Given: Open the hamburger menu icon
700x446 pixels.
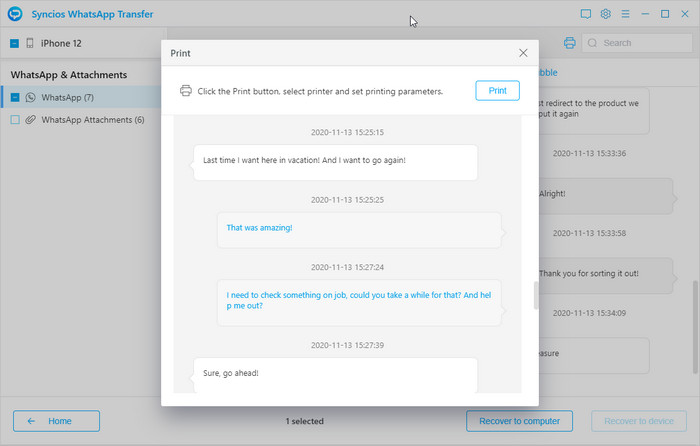Looking at the screenshot, I should [625, 14].
